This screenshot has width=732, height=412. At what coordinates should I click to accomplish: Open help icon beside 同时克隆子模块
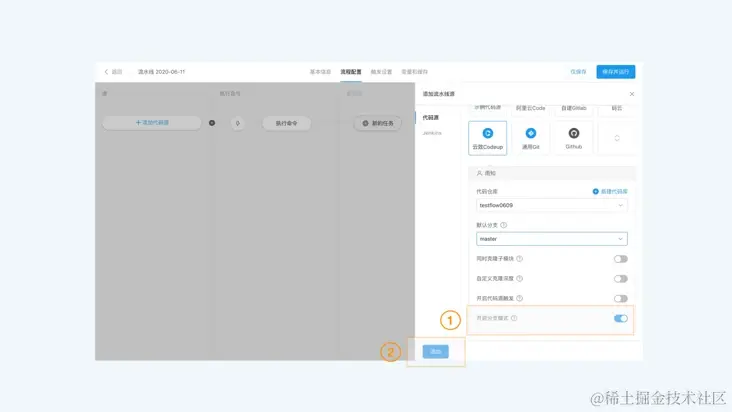pyautogui.click(x=520, y=258)
